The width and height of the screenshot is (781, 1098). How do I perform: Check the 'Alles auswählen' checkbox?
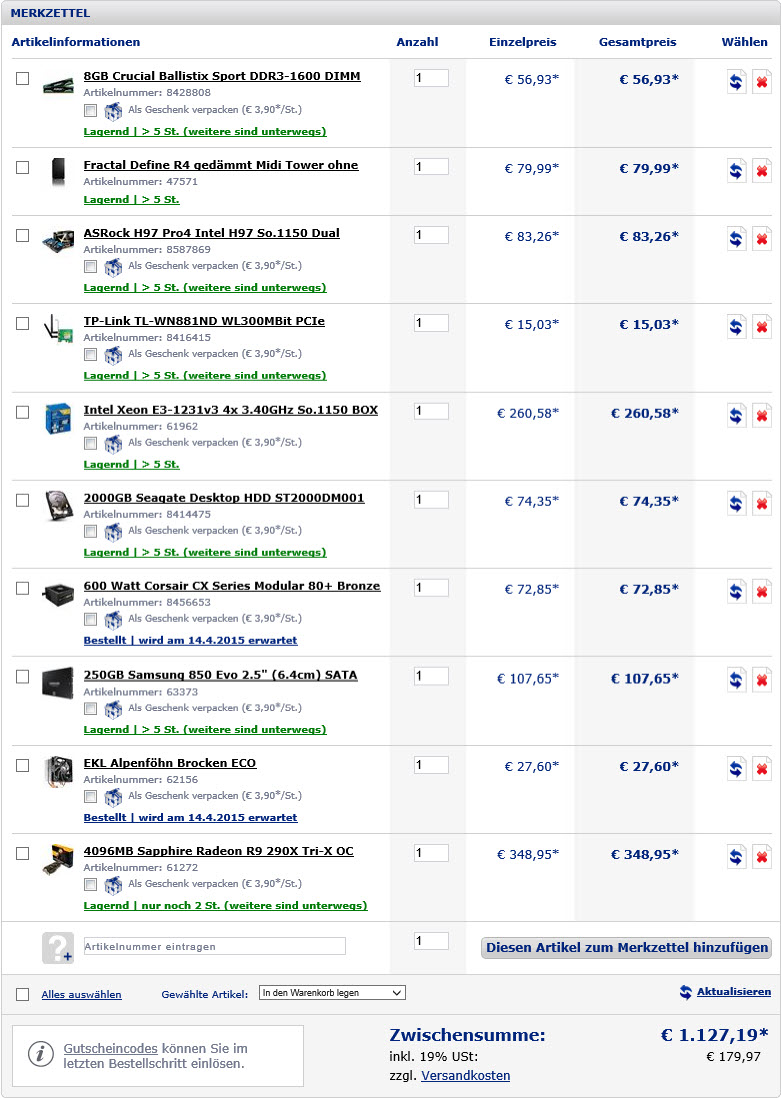tap(23, 994)
